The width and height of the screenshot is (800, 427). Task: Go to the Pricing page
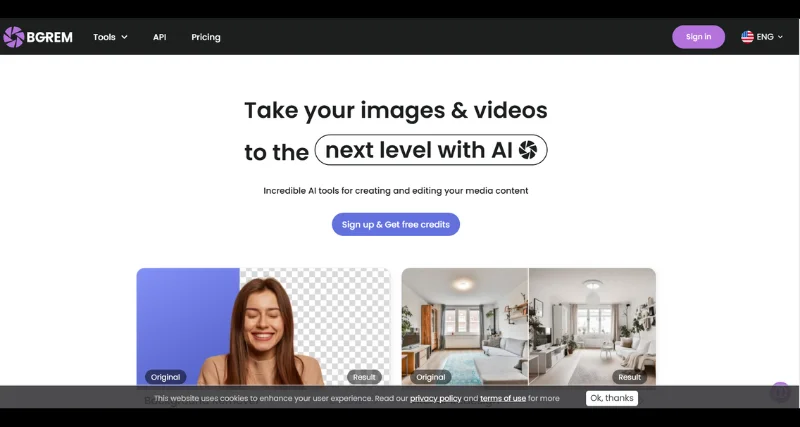point(206,37)
